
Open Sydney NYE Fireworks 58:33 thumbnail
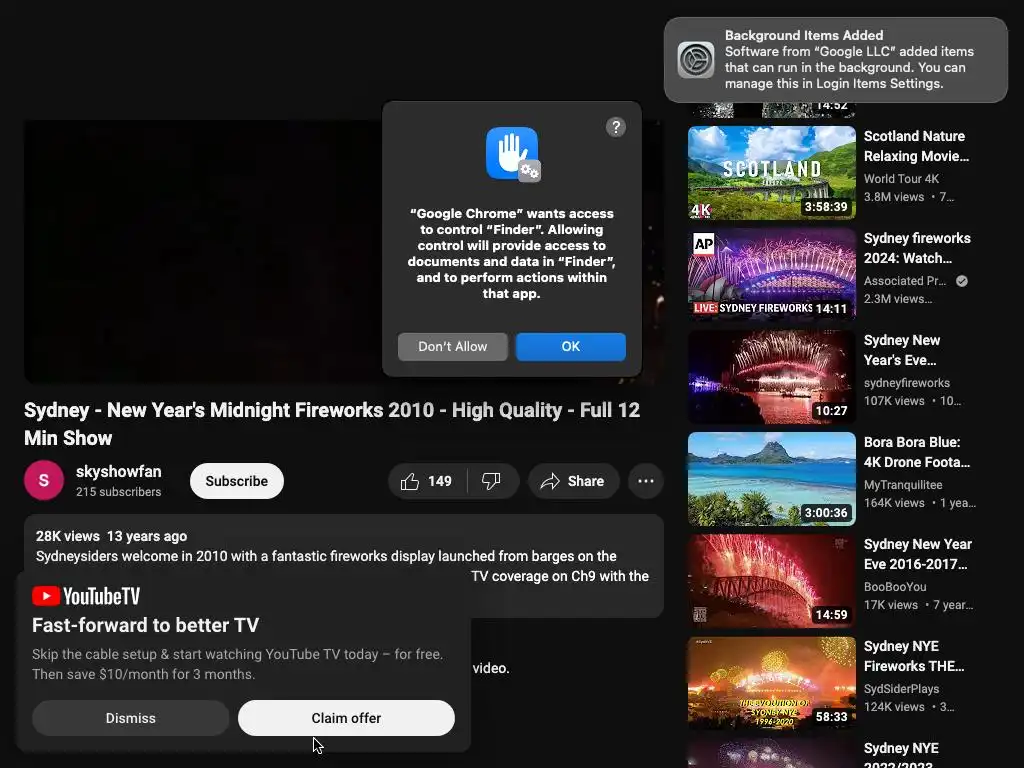tap(771, 682)
